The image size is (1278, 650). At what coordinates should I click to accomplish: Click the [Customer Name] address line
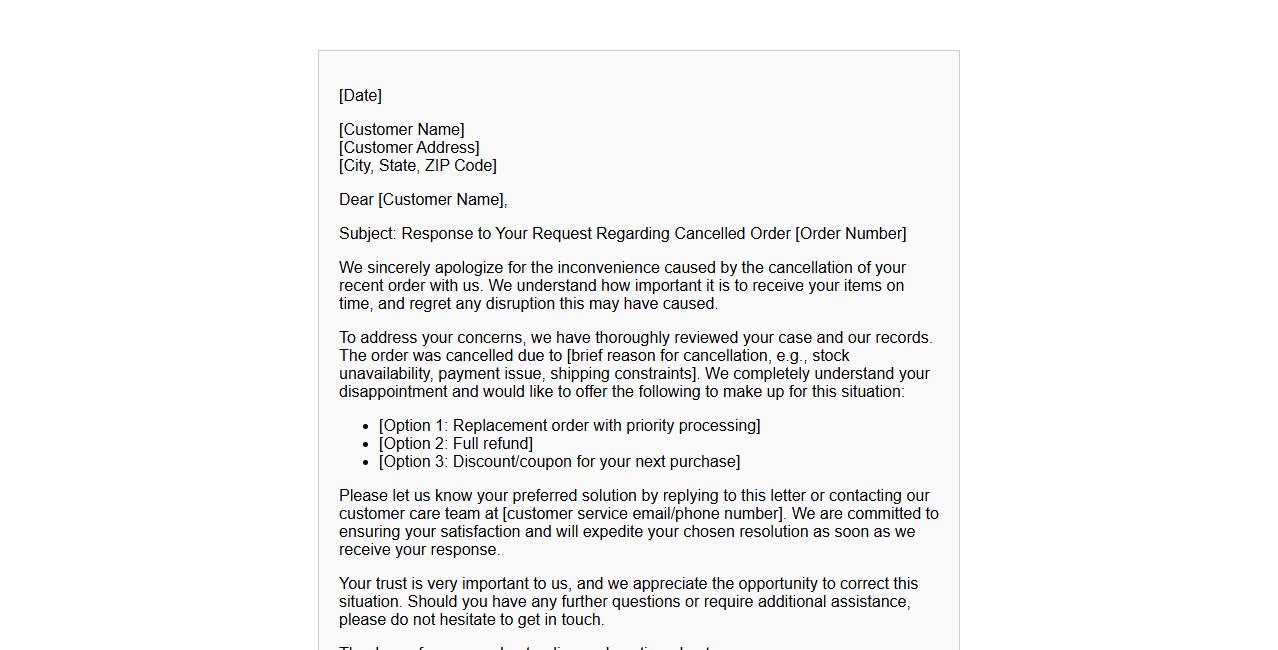pos(401,130)
